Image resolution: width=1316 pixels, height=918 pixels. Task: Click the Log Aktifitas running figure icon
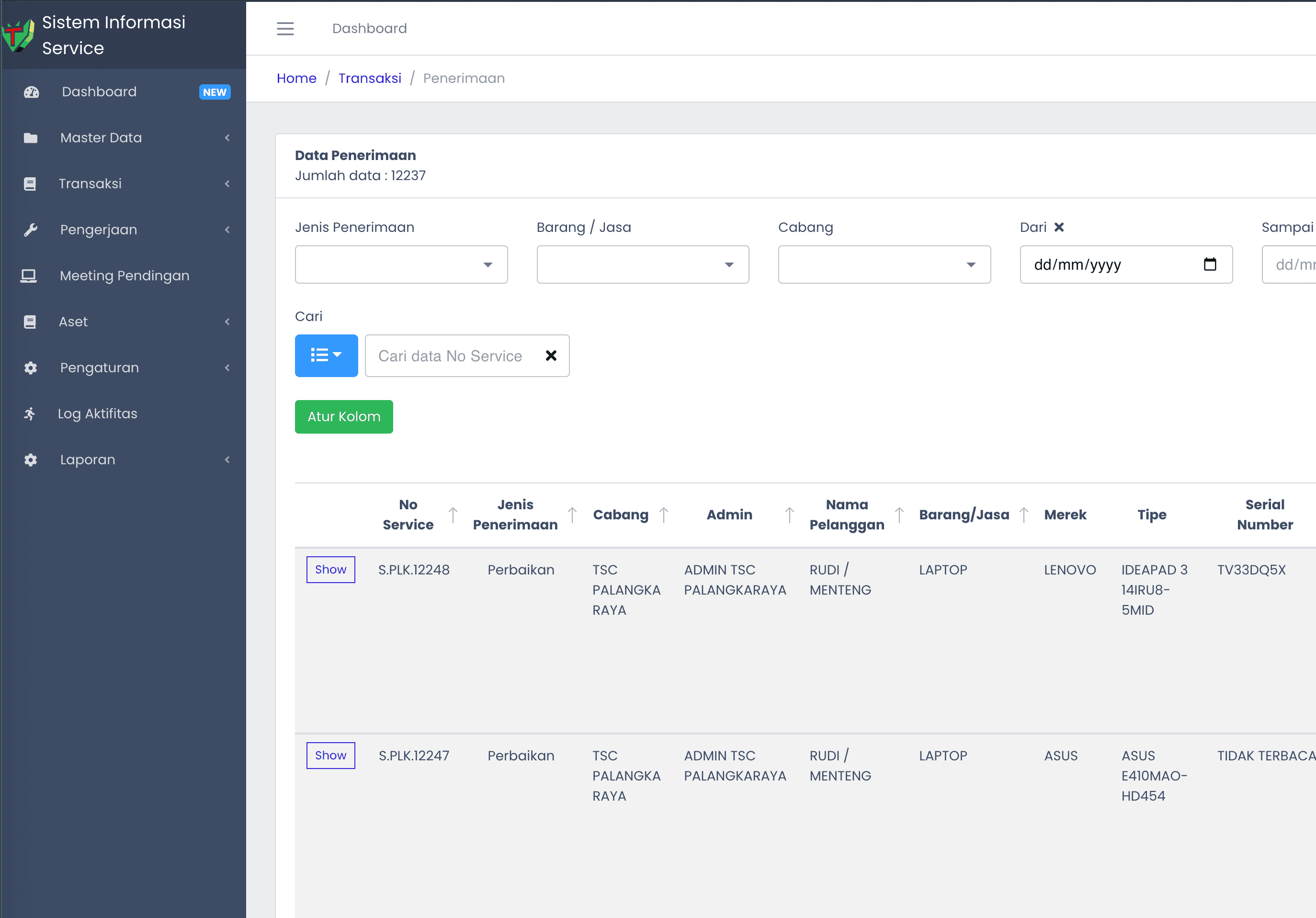(29, 413)
